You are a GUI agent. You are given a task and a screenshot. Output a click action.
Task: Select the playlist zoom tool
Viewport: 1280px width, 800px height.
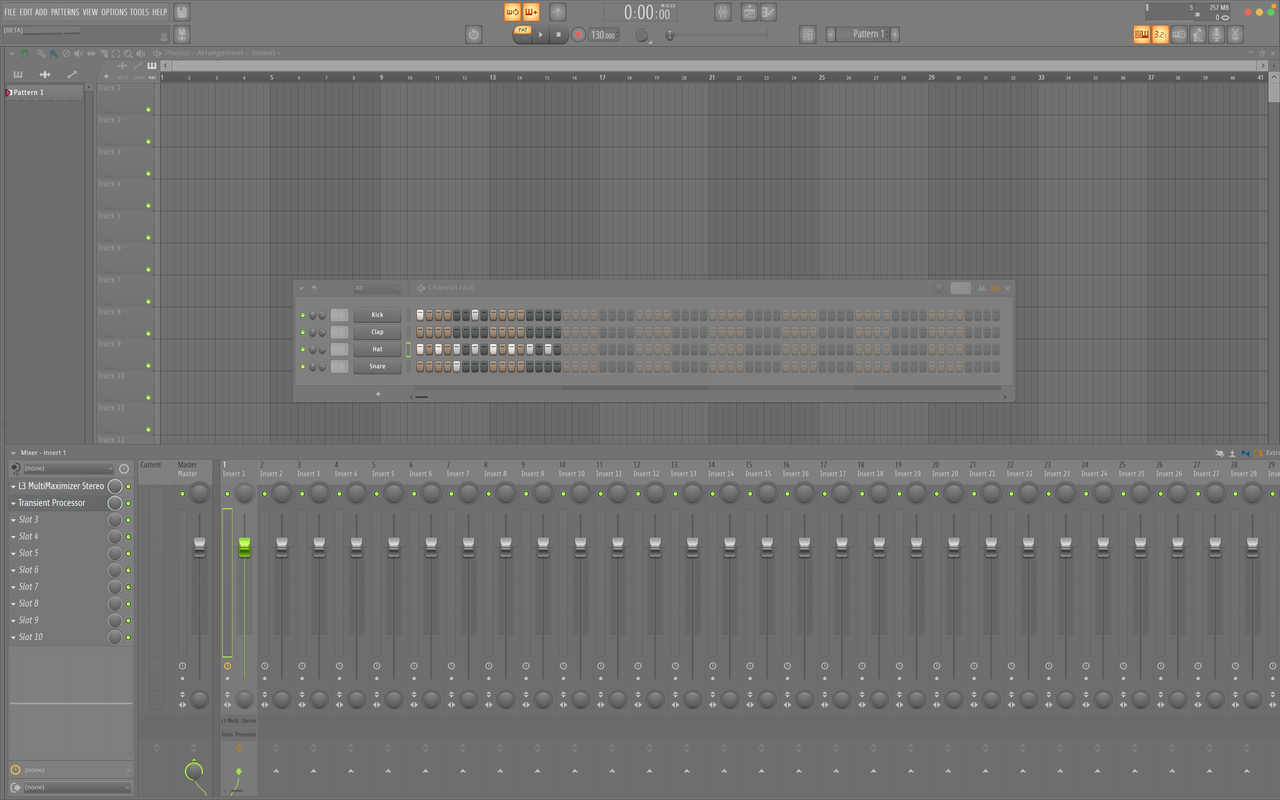pyautogui.click(x=128, y=54)
